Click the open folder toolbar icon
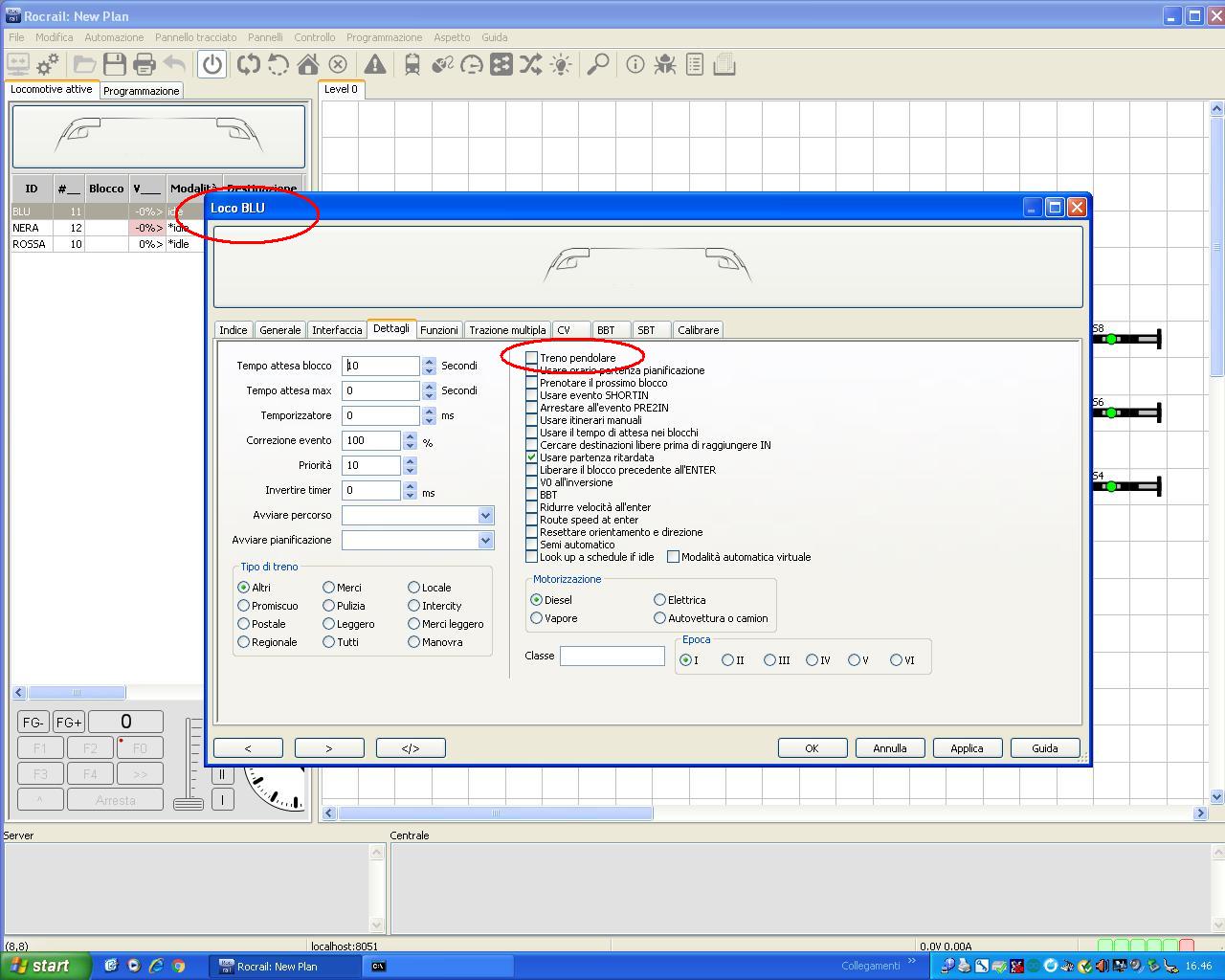The width and height of the screenshot is (1225, 980). (x=84, y=64)
